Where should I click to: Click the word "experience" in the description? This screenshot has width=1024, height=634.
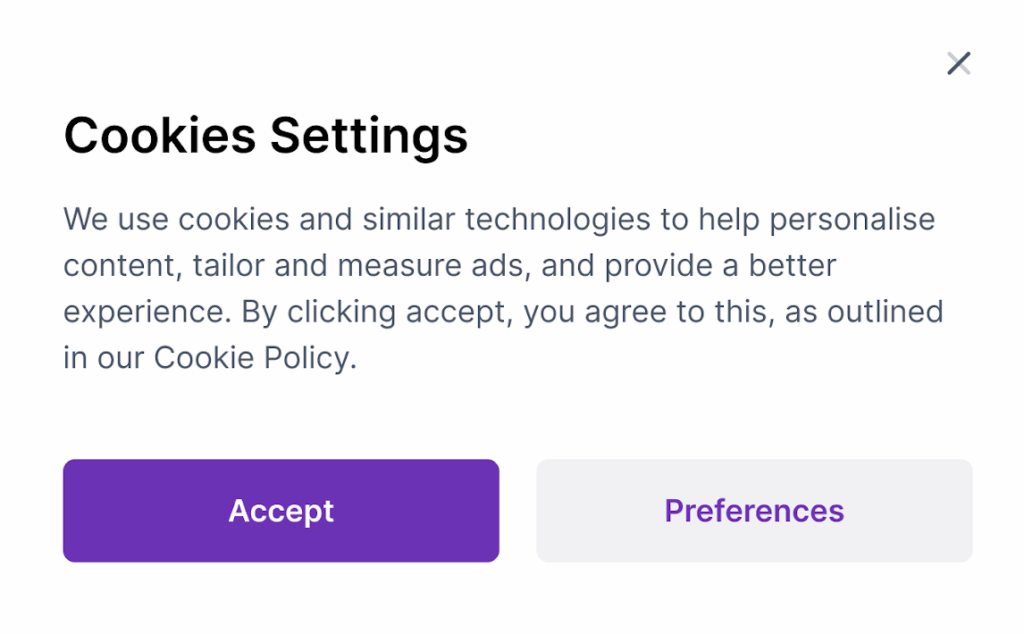(x=146, y=313)
